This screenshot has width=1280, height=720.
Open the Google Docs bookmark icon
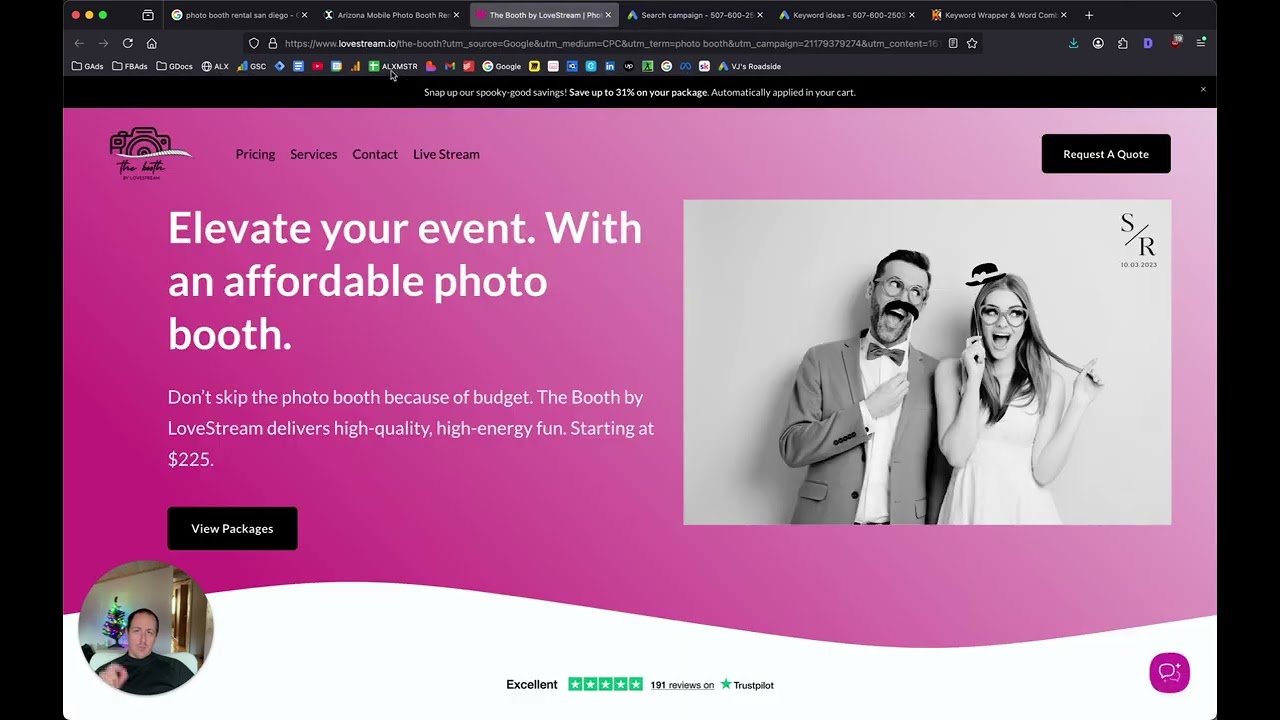point(298,66)
